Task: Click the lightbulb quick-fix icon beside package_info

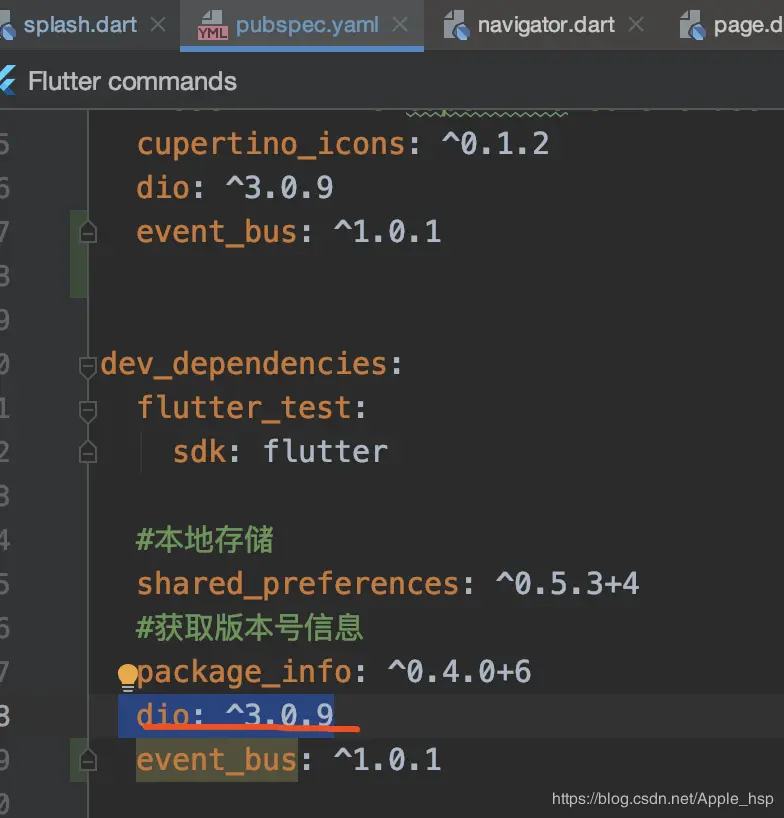Action: [127, 677]
